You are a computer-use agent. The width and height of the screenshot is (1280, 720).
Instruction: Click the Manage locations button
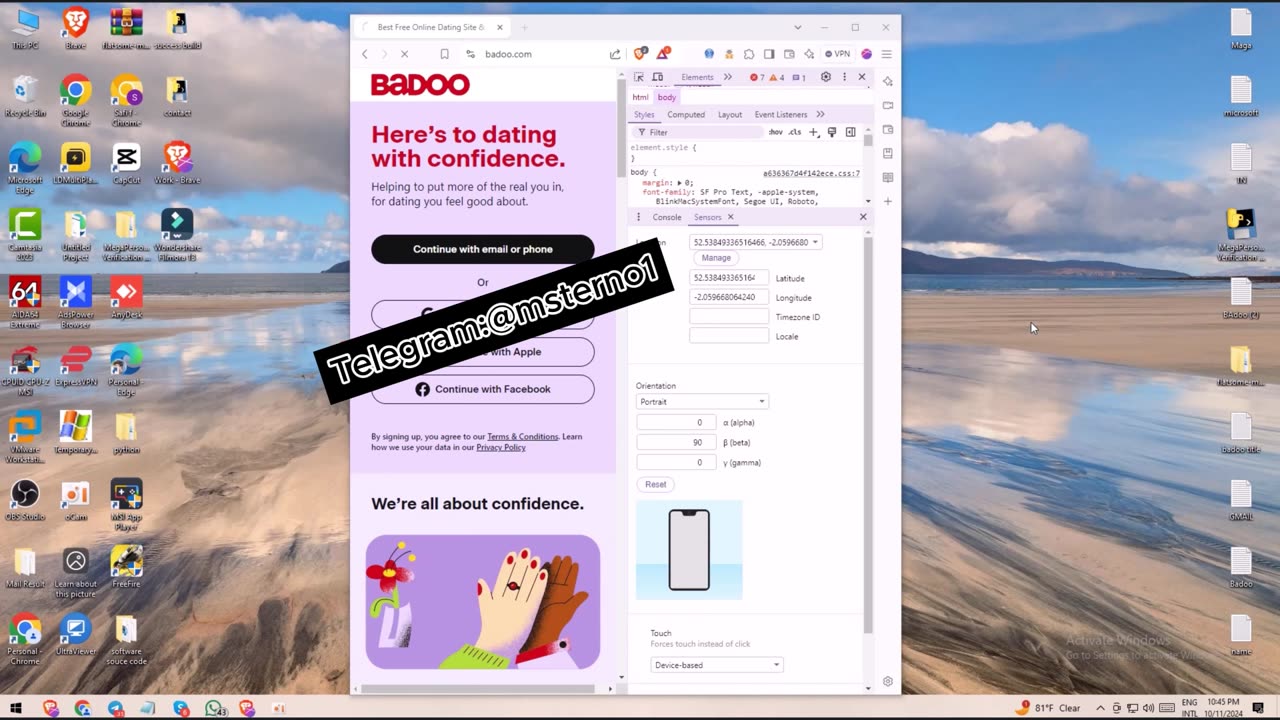pos(716,258)
